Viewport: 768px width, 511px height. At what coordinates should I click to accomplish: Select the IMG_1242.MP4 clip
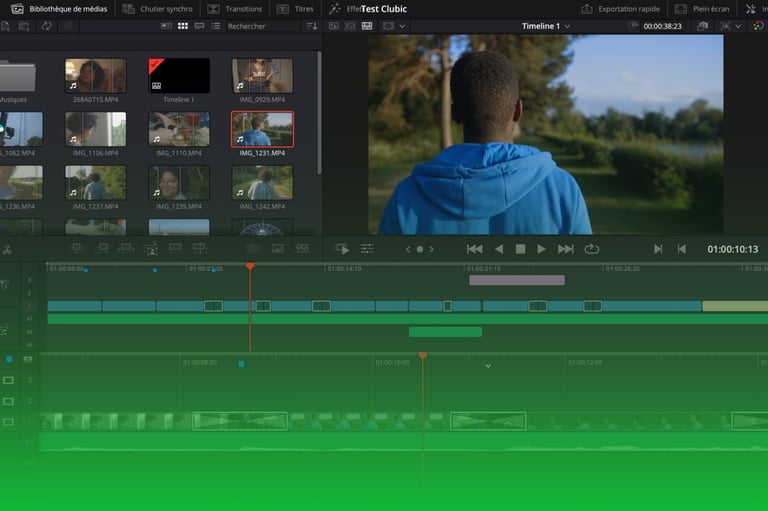coord(263,183)
